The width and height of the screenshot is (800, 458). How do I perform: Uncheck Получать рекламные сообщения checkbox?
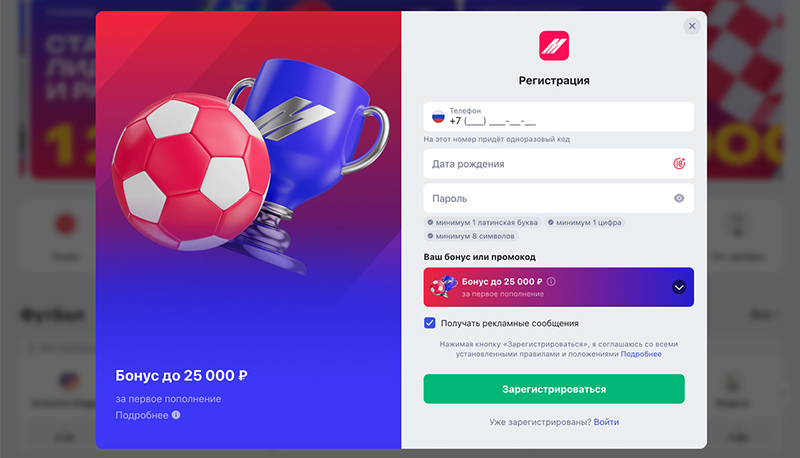[x=430, y=323]
